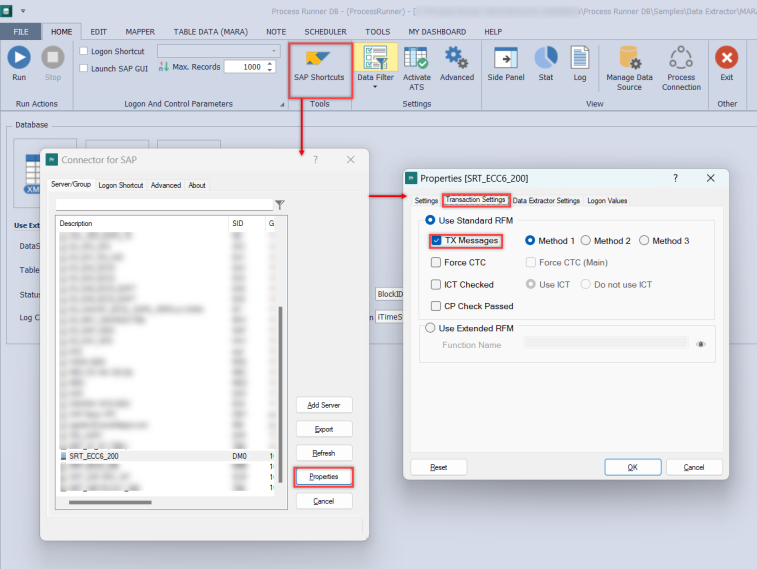Image resolution: width=757 pixels, height=569 pixels.
Task: Tick the Launch SAP GUI checkbox
Action: click(x=83, y=67)
